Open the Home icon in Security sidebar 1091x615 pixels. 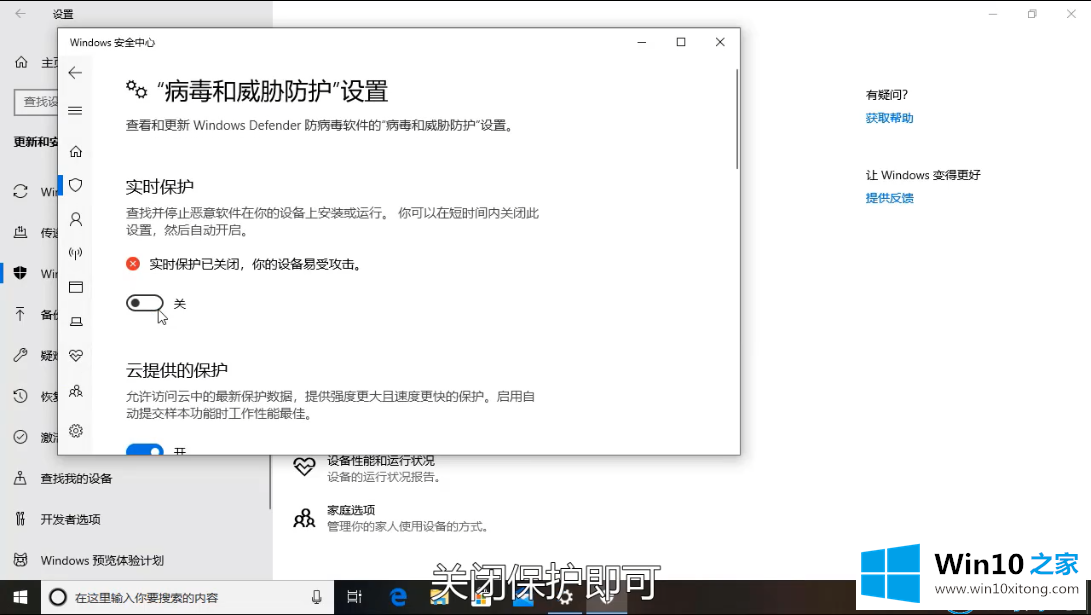coord(76,152)
